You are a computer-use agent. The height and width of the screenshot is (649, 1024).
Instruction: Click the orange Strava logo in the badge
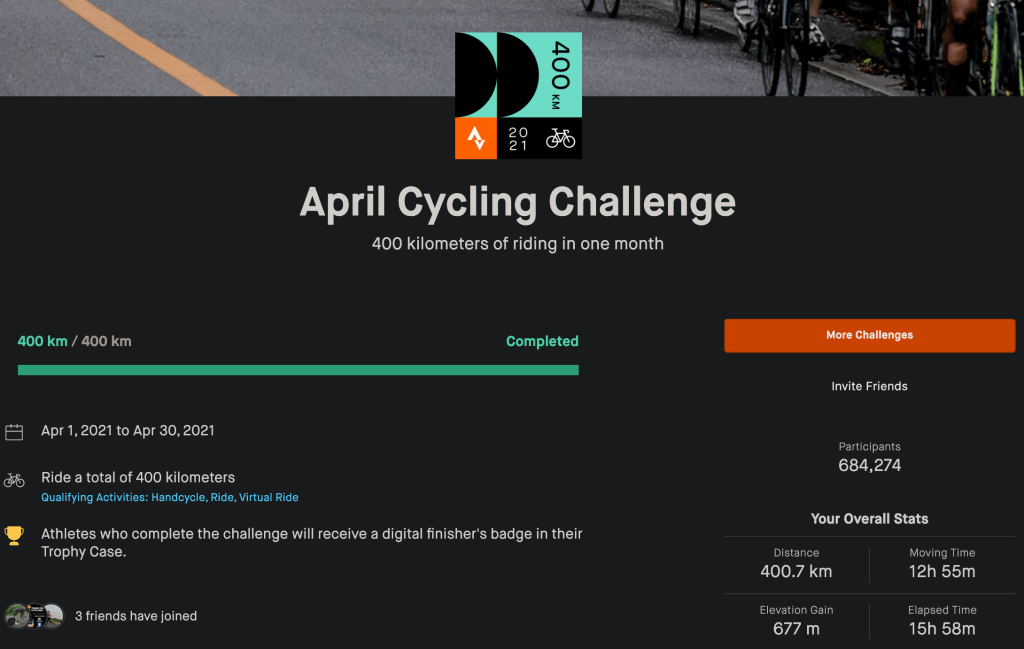[x=476, y=138]
